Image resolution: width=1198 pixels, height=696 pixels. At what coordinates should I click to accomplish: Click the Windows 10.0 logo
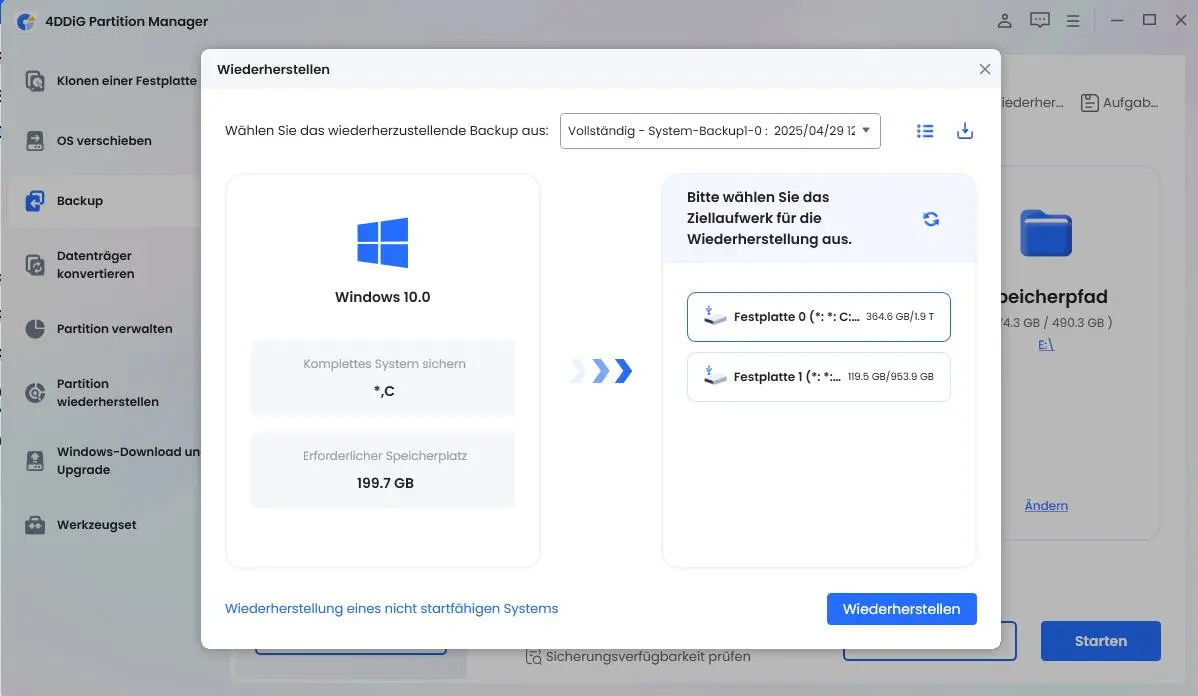(383, 243)
